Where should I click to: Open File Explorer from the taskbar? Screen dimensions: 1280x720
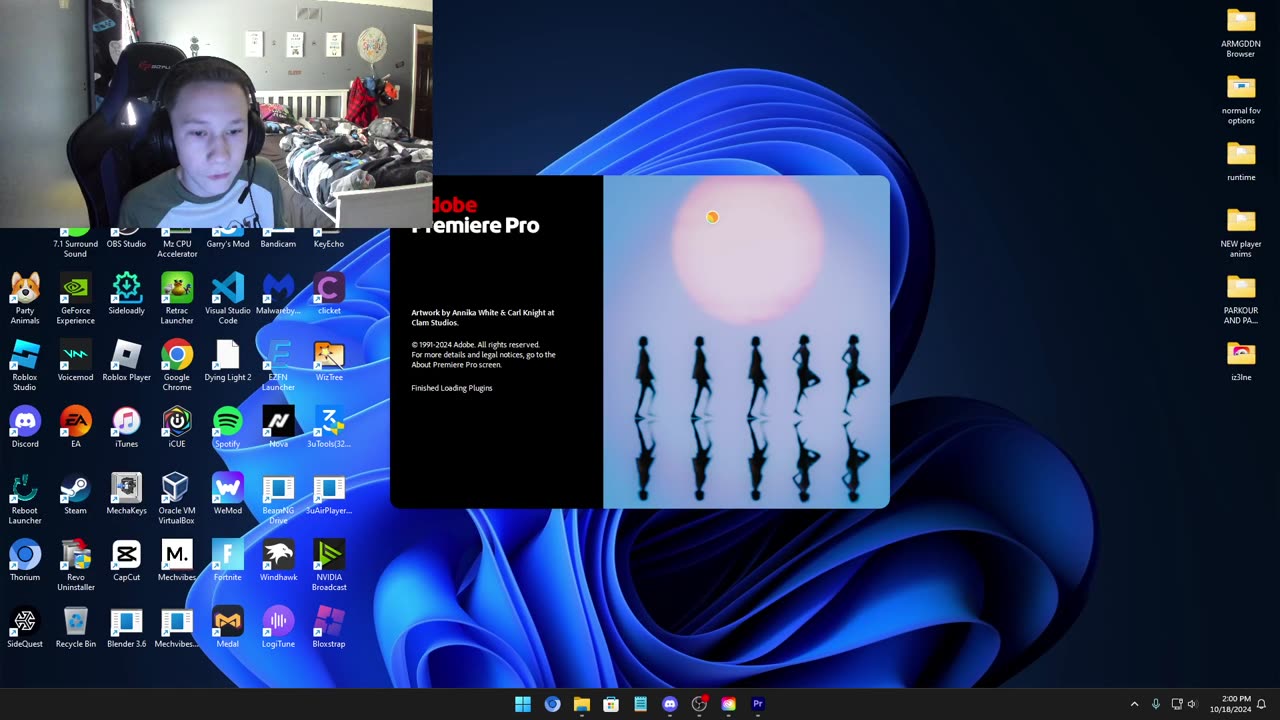[x=581, y=704]
